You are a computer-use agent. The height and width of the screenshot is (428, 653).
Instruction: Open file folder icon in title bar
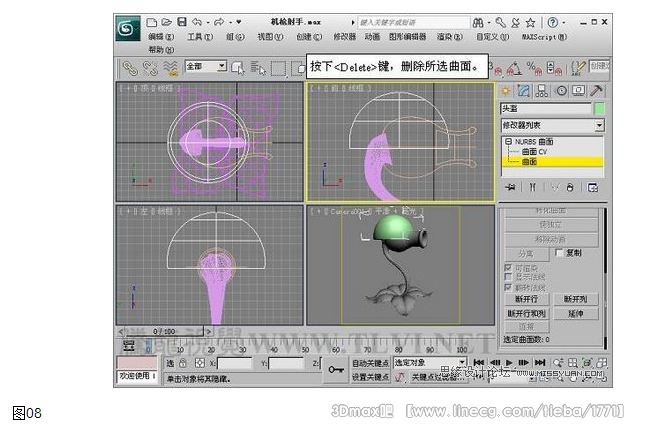coord(167,22)
